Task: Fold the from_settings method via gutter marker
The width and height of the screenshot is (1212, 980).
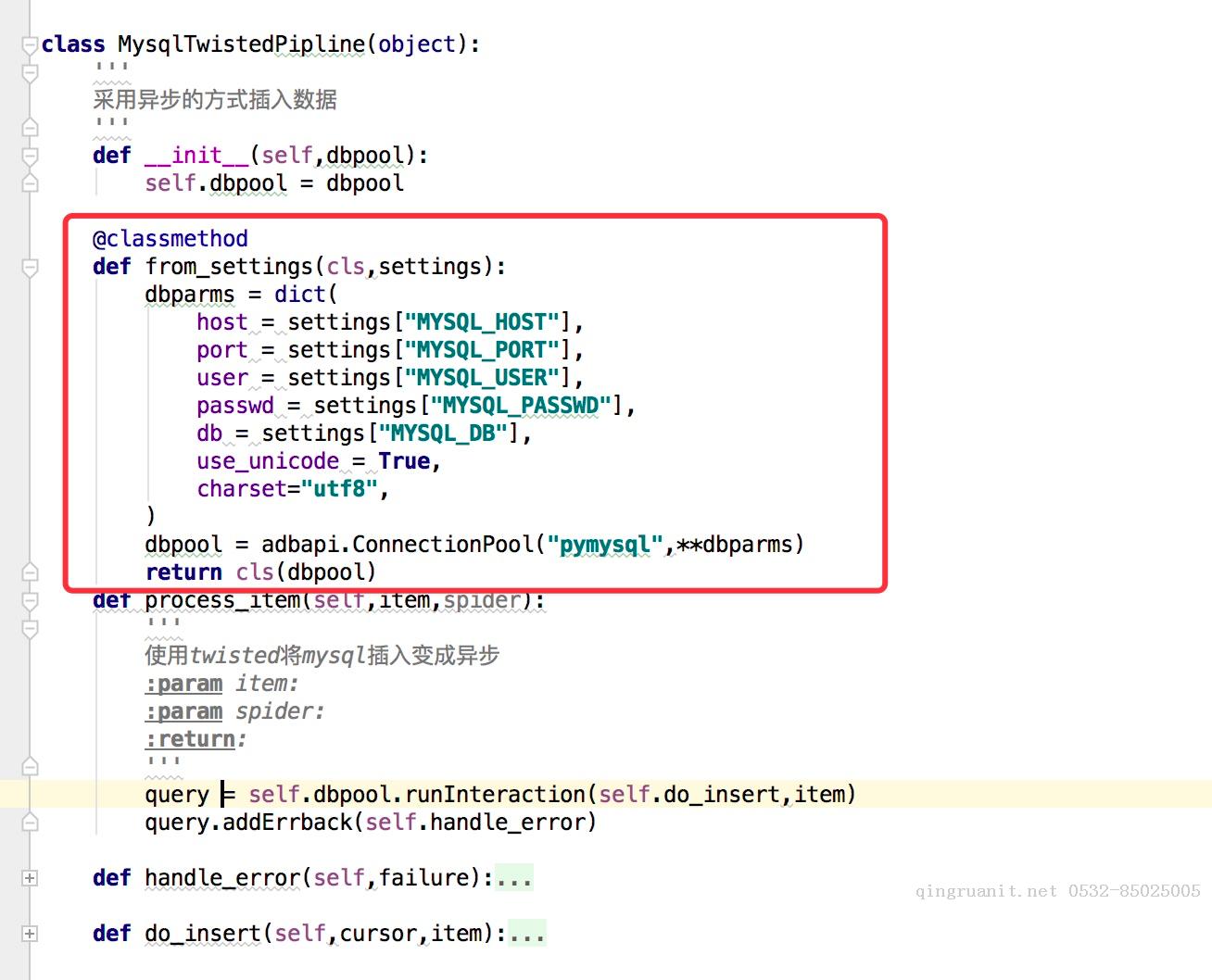Action: click(x=30, y=267)
